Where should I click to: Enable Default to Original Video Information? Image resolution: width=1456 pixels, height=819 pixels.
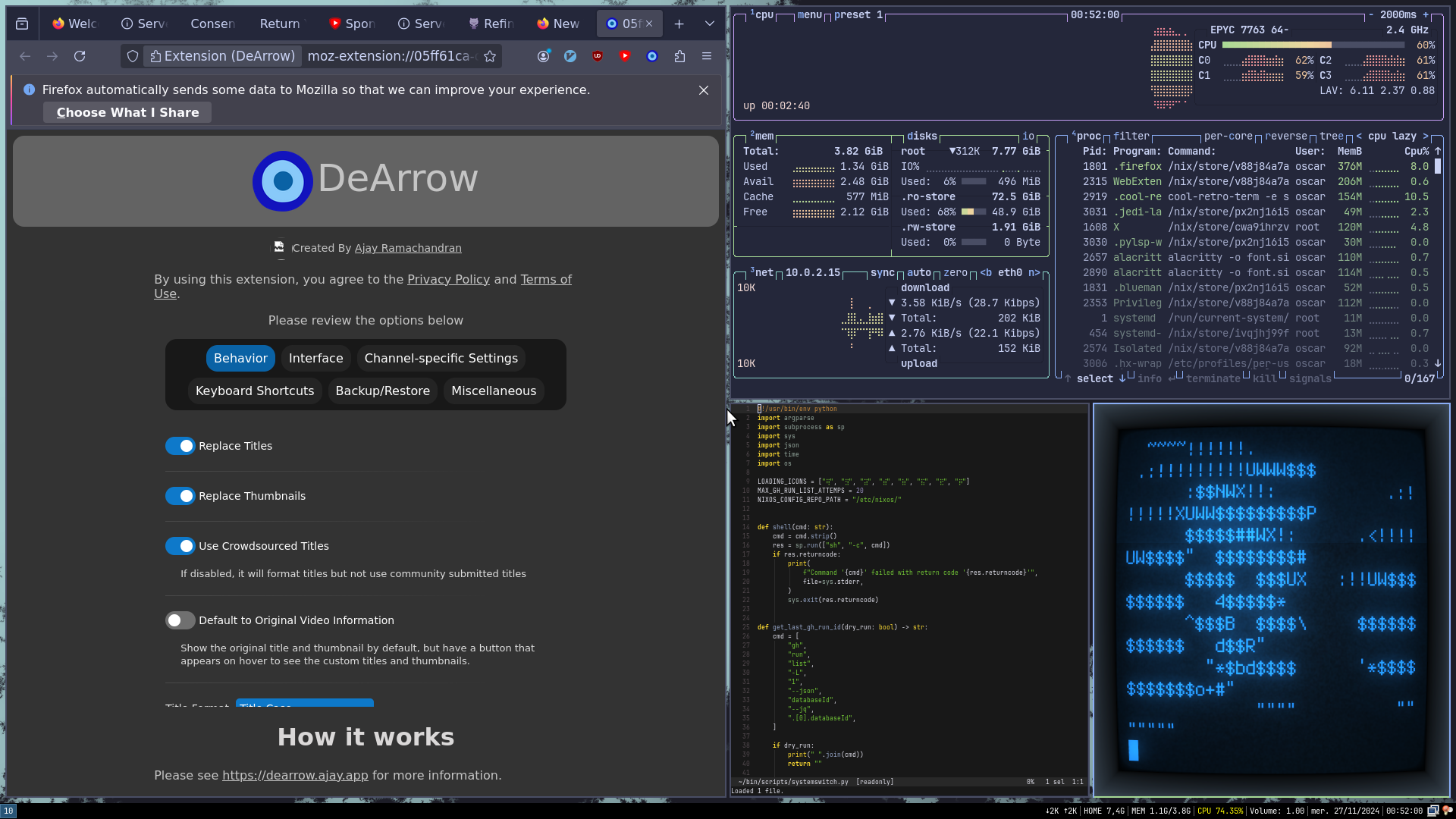pos(180,620)
